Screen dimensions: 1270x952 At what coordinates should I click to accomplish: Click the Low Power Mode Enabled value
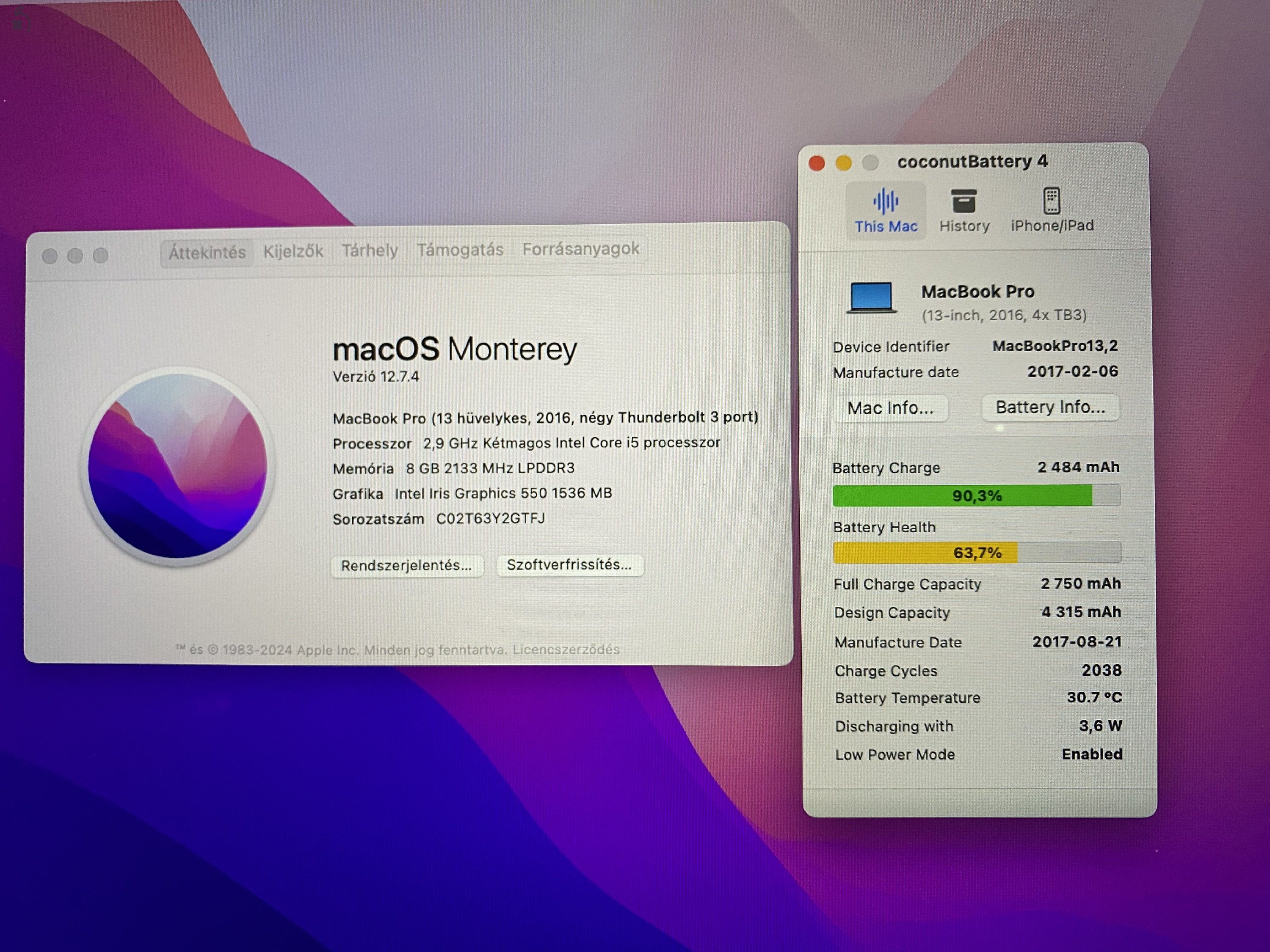coord(1091,754)
